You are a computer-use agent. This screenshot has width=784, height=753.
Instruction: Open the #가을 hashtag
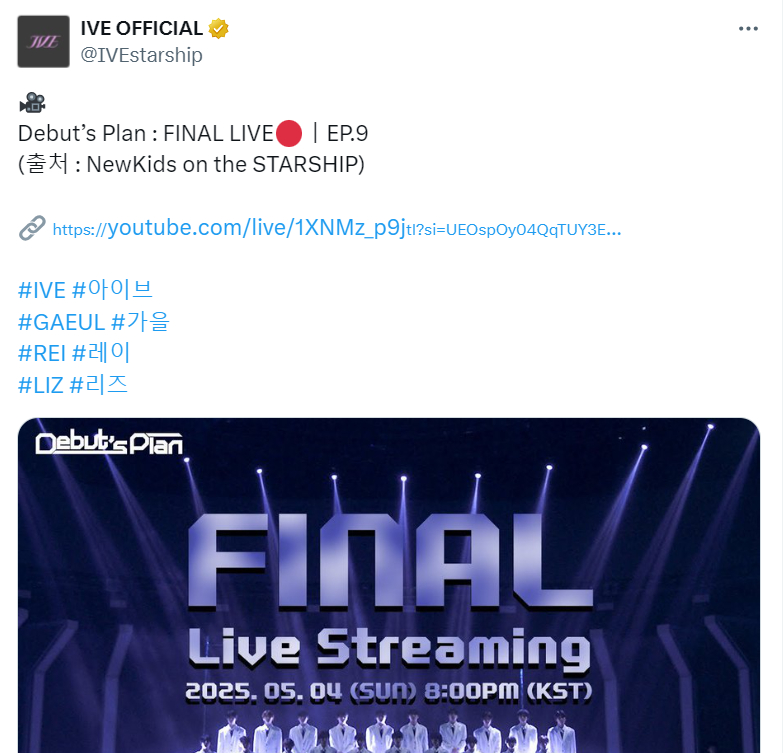click(140, 322)
